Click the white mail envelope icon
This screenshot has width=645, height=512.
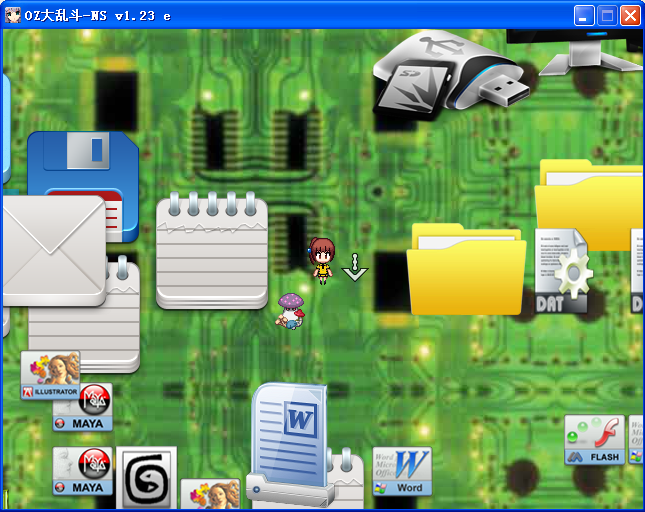[53, 251]
